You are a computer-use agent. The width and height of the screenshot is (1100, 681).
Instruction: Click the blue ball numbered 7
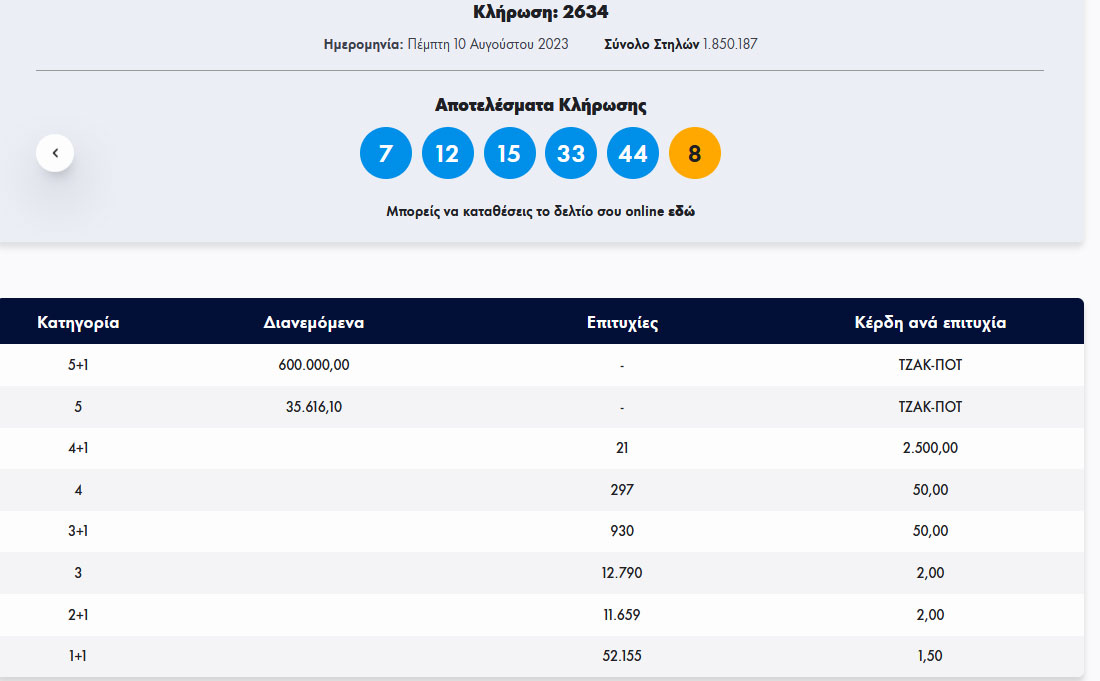386,153
